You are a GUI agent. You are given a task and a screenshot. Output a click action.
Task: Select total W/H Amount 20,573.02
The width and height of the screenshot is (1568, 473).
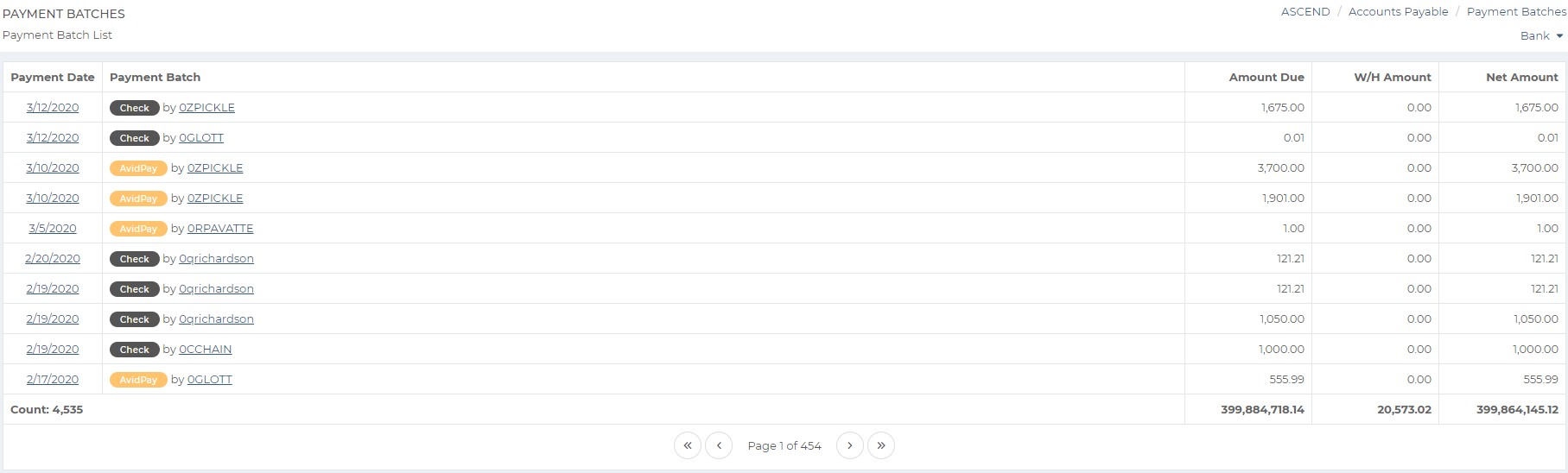click(x=1404, y=409)
